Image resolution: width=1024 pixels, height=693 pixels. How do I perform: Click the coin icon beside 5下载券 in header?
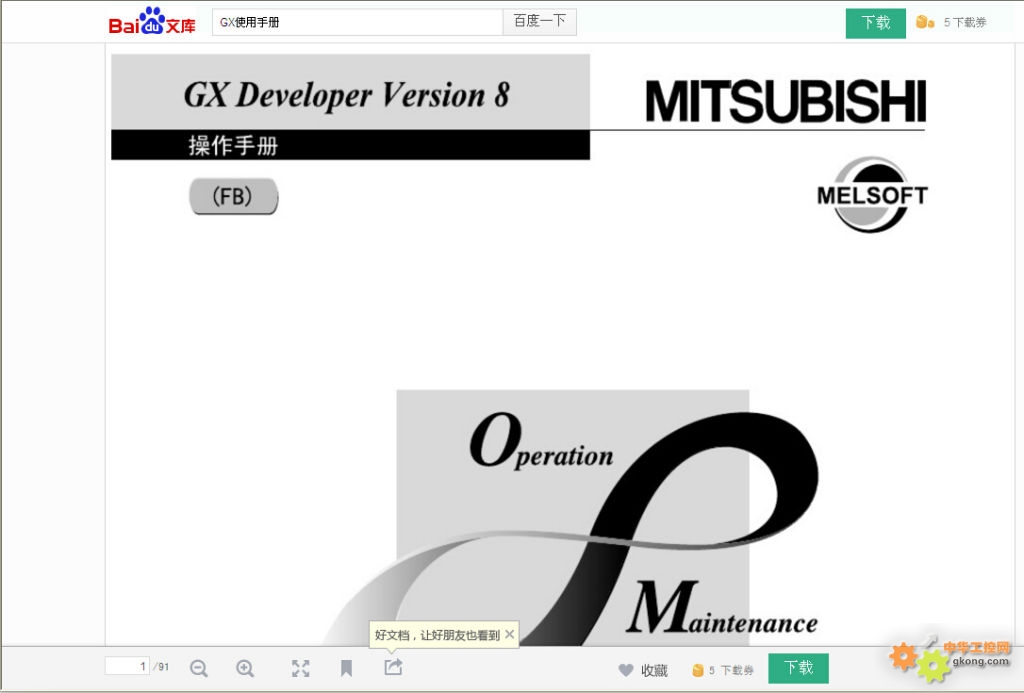925,22
